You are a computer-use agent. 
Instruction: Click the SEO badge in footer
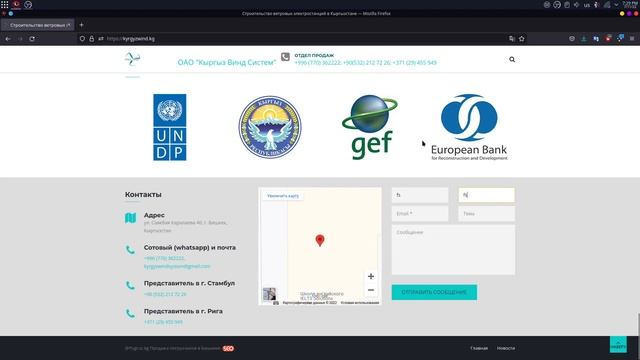pyautogui.click(x=228, y=349)
